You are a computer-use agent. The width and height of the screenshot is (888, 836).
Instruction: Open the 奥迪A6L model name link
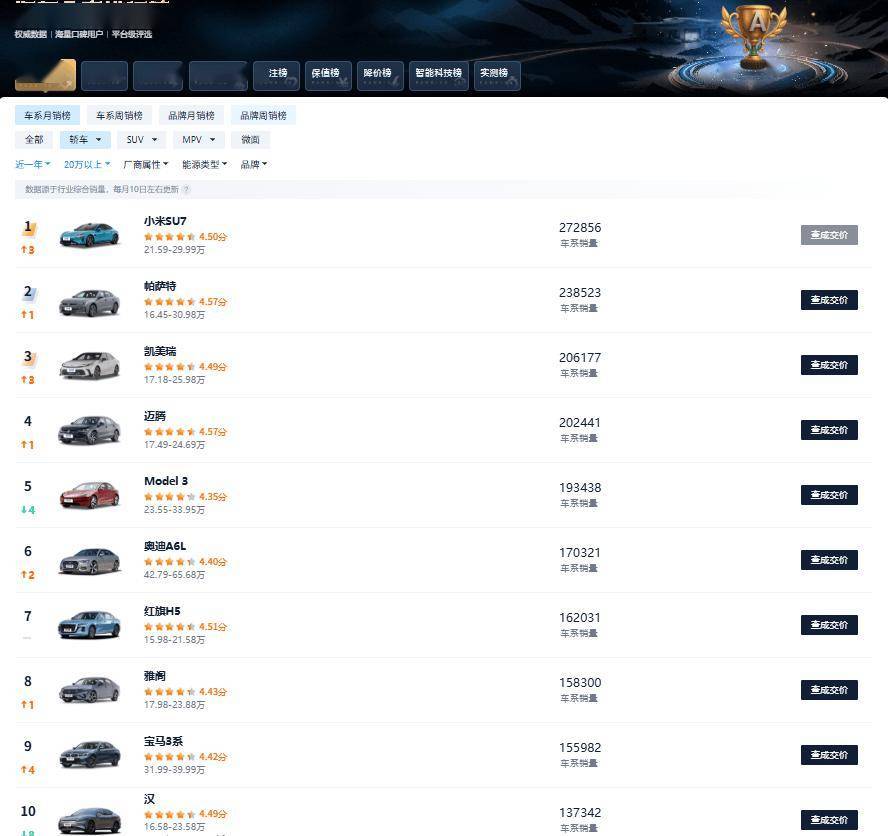coord(165,546)
